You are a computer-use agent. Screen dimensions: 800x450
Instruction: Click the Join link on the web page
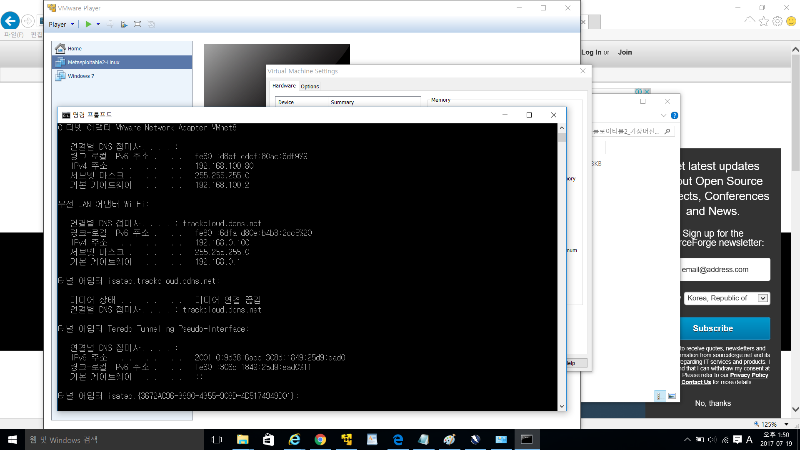[x=625, y=52]
